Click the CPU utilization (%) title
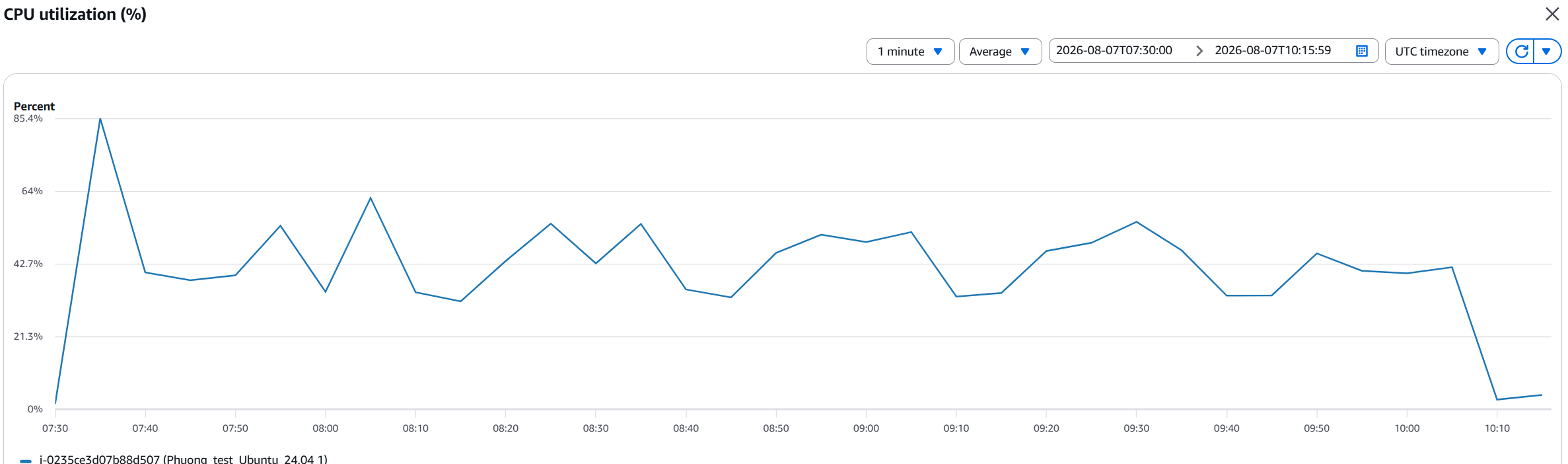 75,15
